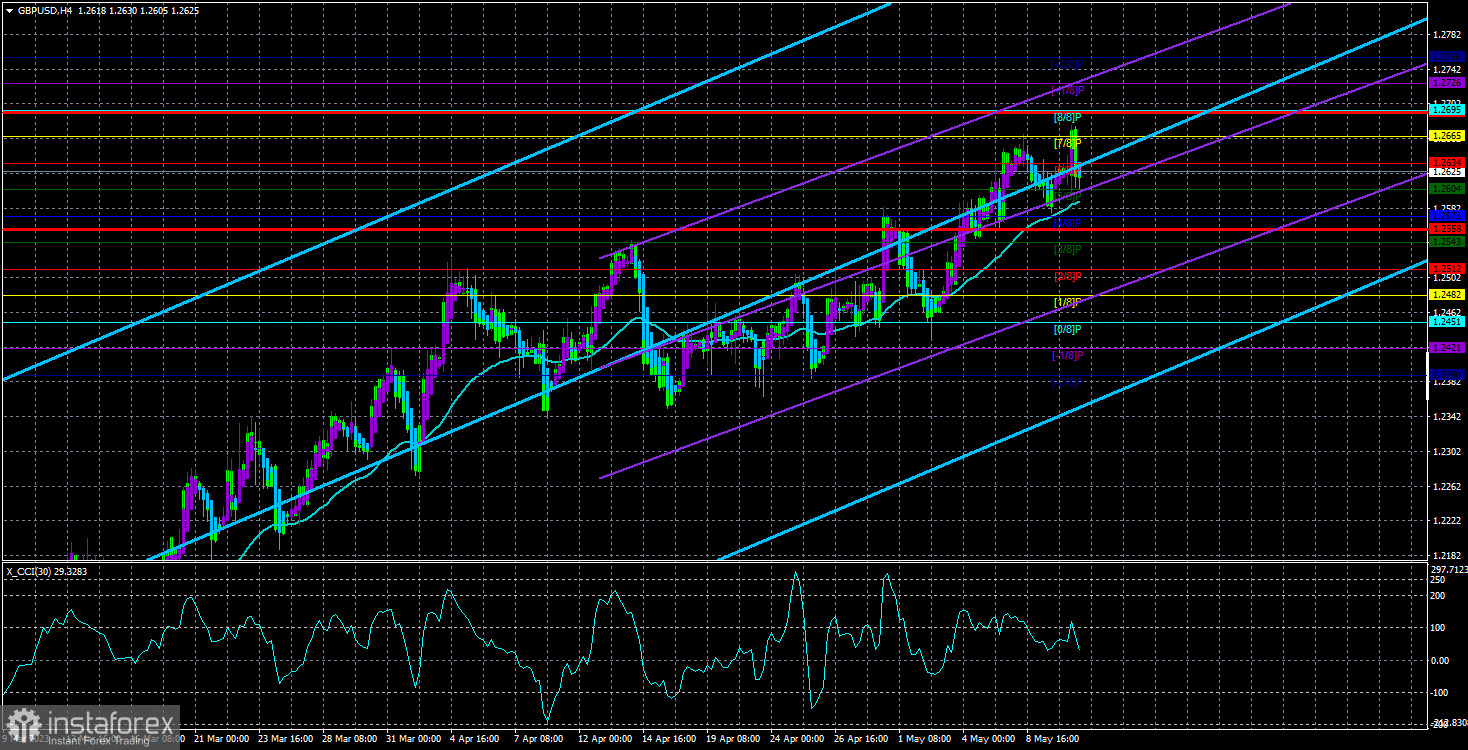
Task: Click the purple 1.2421 price tag
Action: point(1448,348)
